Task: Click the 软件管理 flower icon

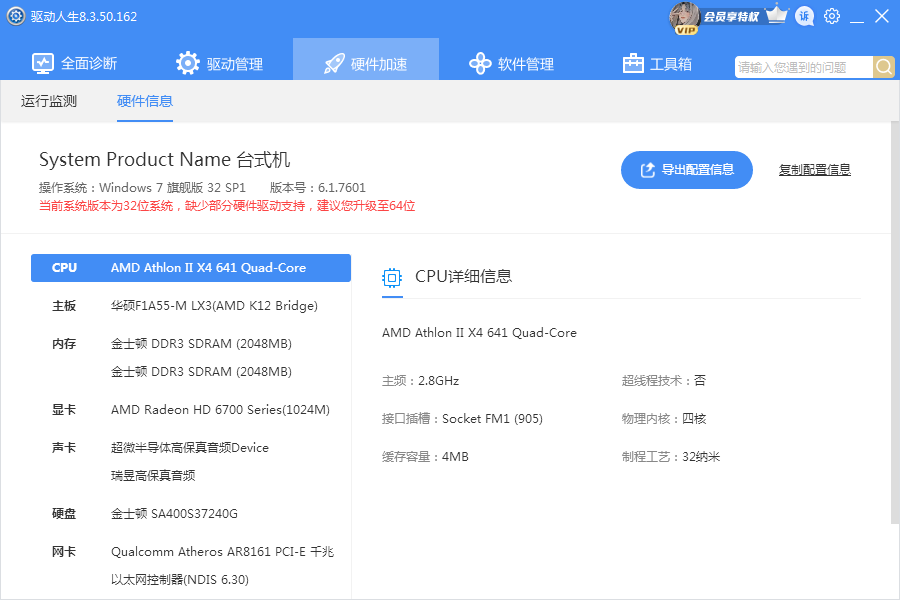Action: [x=480, y=64]
